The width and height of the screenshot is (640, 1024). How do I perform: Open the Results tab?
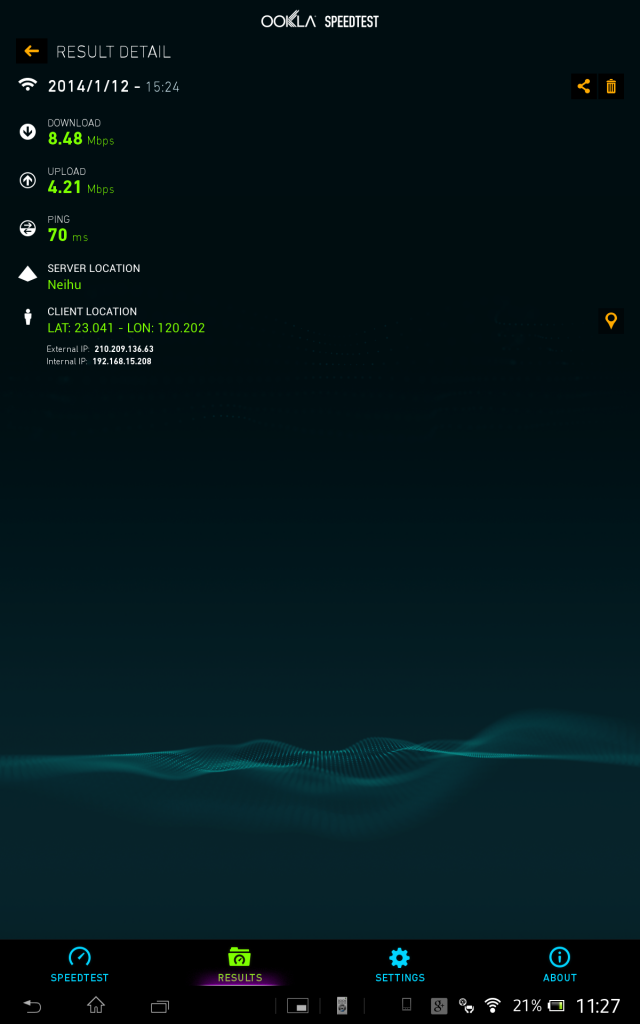240,966
